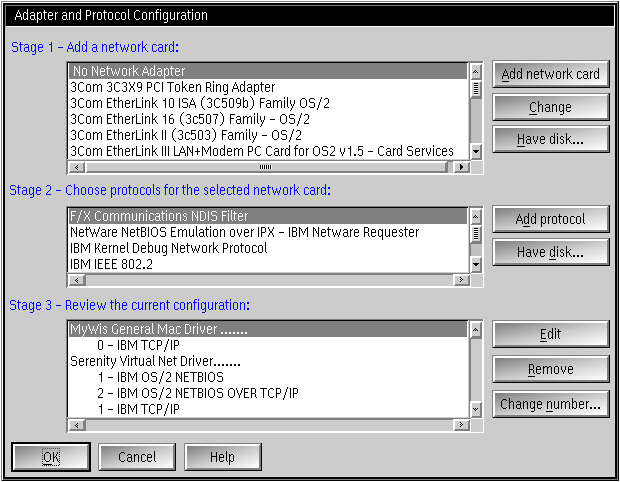The height and width of the screenshot is (482, 620).
Task: Select 3Com EtherLink 10 ISA (3C509b) entry
Action: point(268,103)
